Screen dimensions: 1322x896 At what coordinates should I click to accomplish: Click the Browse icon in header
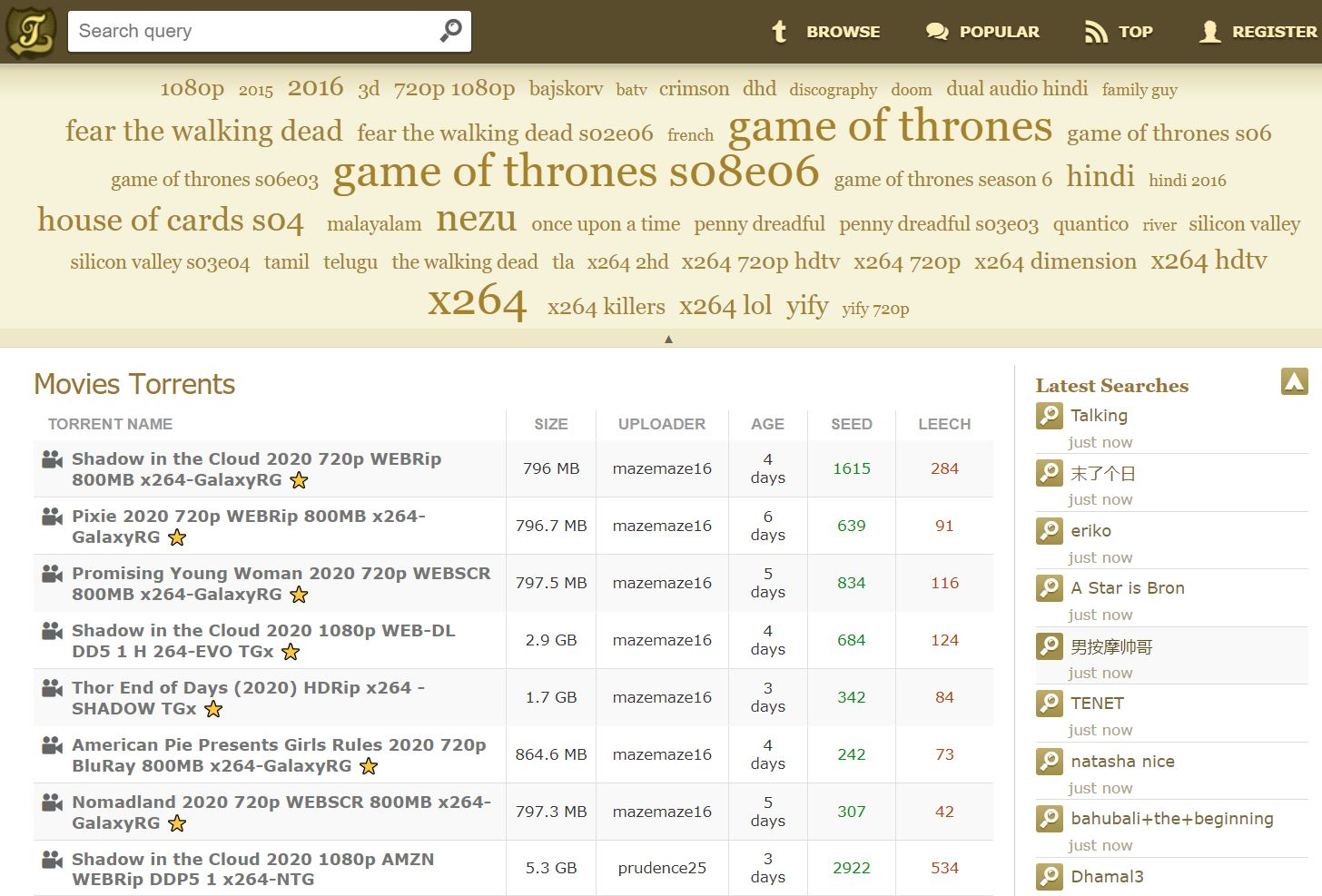point(779,32)
